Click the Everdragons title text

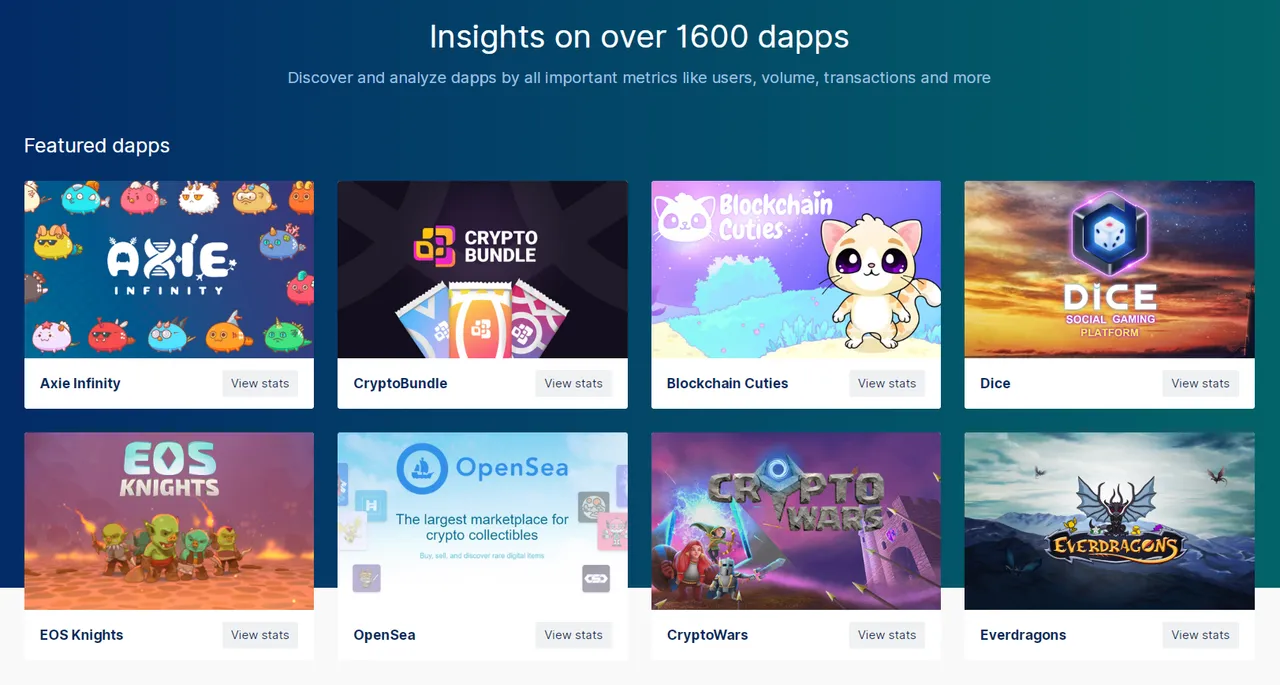[x=1023, y=635]
